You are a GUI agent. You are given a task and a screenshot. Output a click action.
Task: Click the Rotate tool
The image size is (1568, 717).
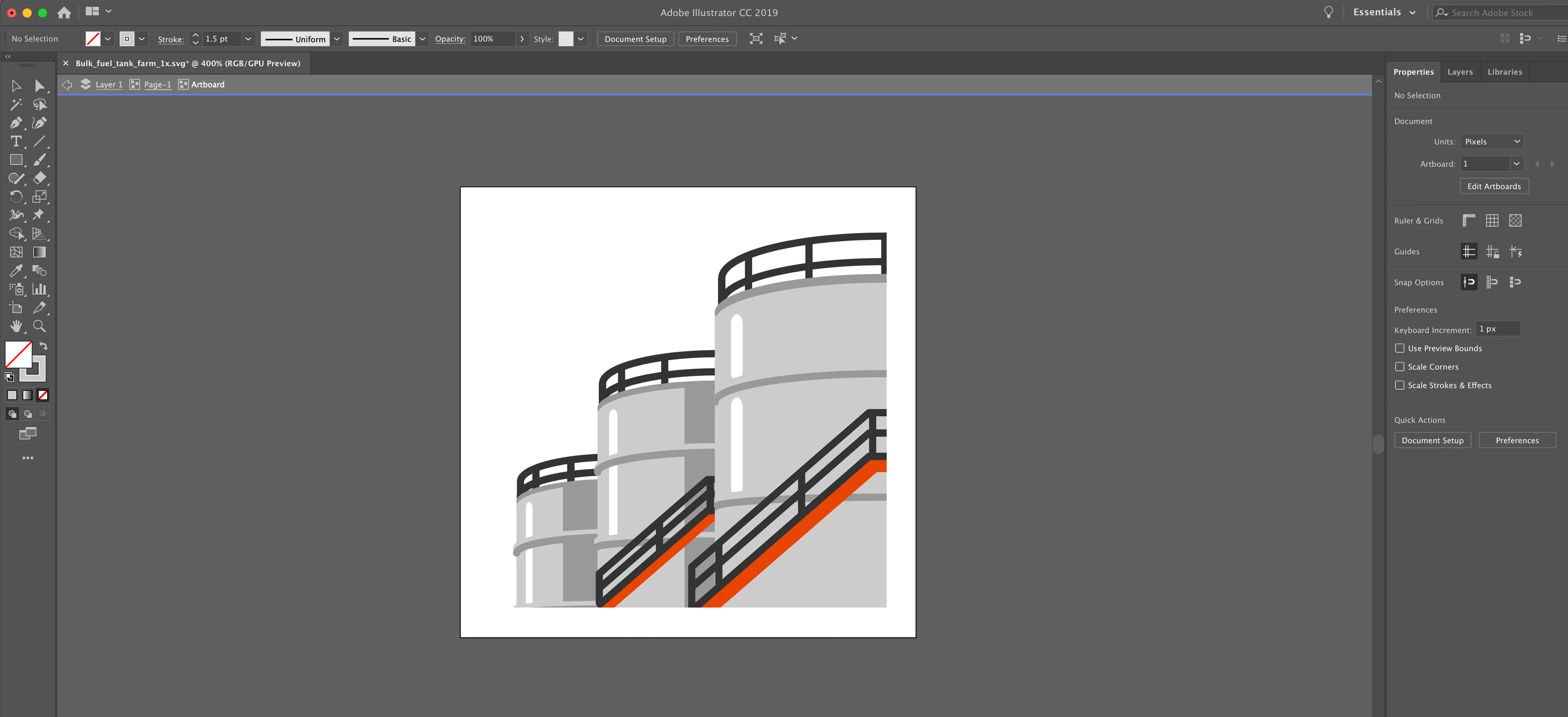[16, 196]
